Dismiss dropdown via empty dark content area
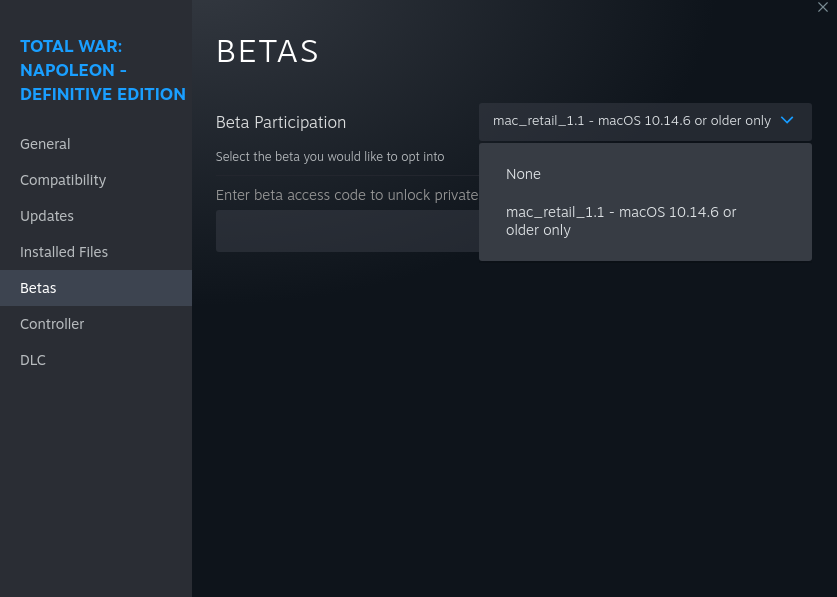Screen dimensions: 837x597 [512, 427]
